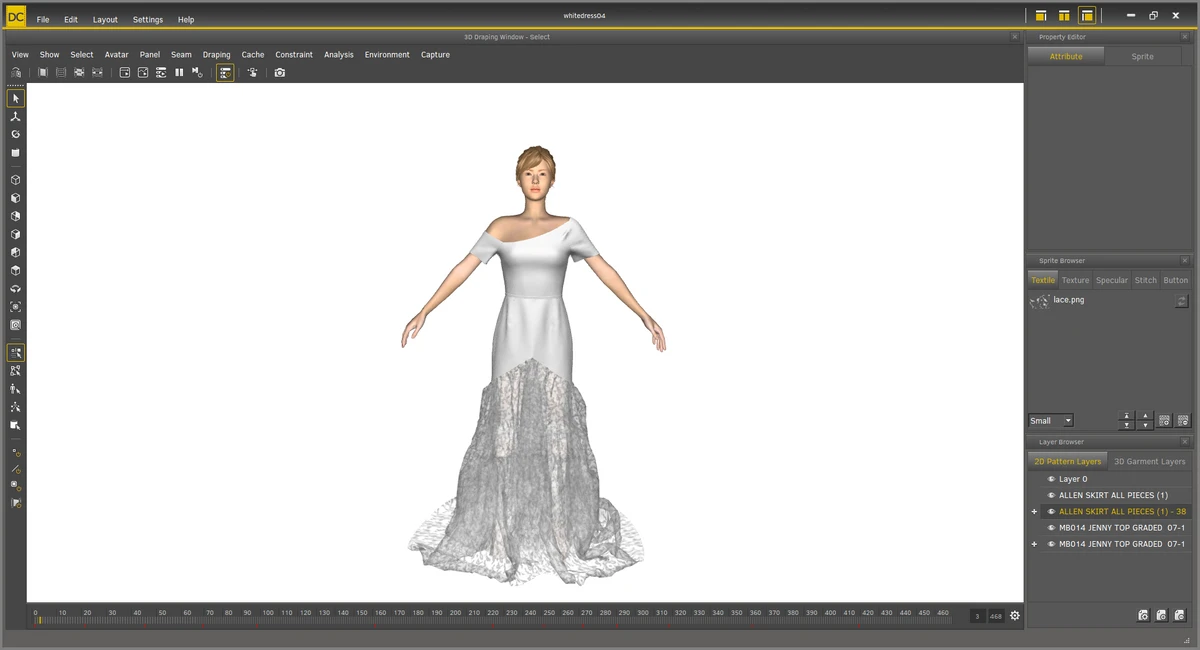Open the Small size dropdown
Viewport: 1200px width, 650px height.
pos(1050,421)
